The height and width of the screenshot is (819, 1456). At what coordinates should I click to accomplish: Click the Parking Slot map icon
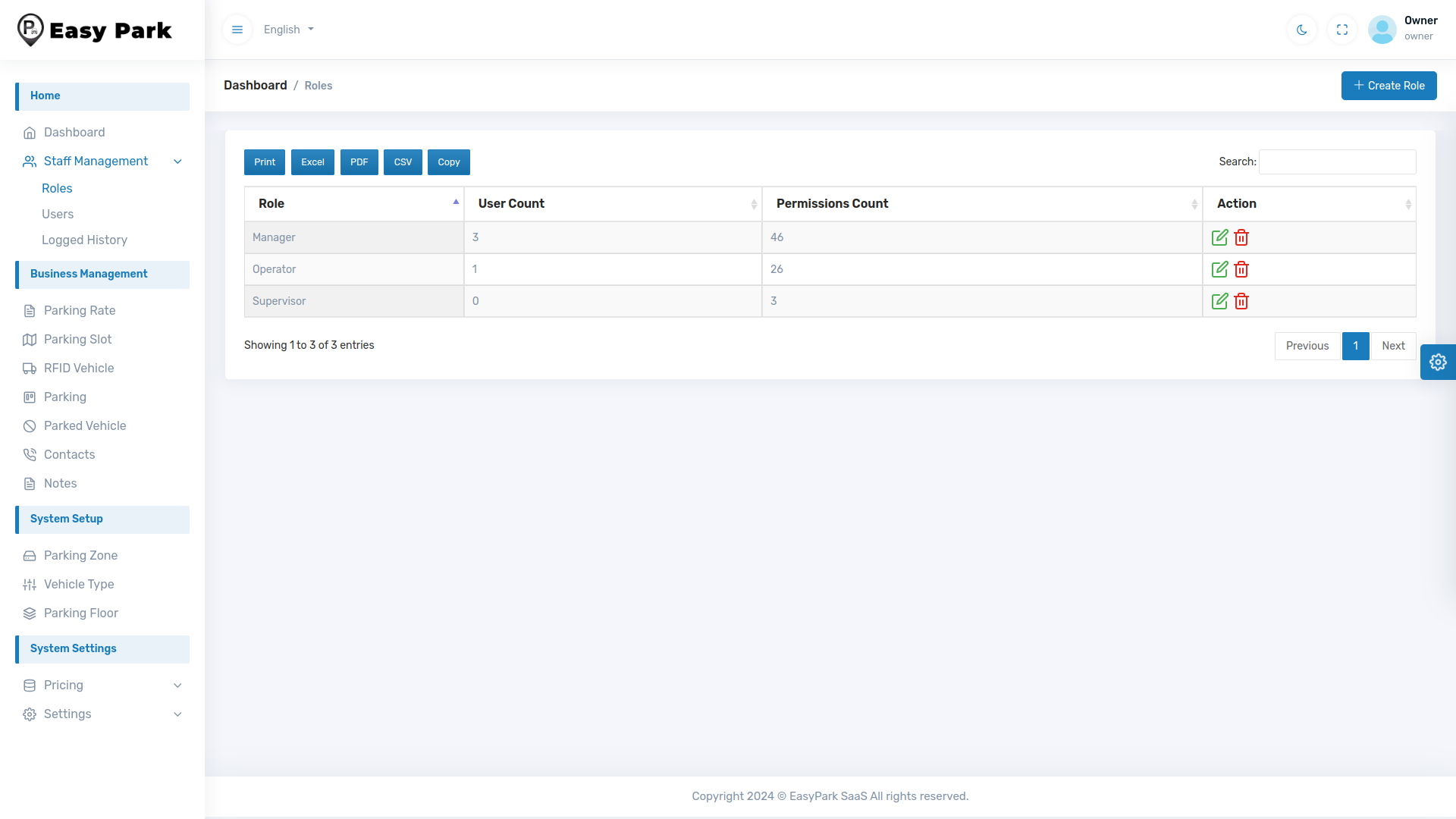(30, 339)
